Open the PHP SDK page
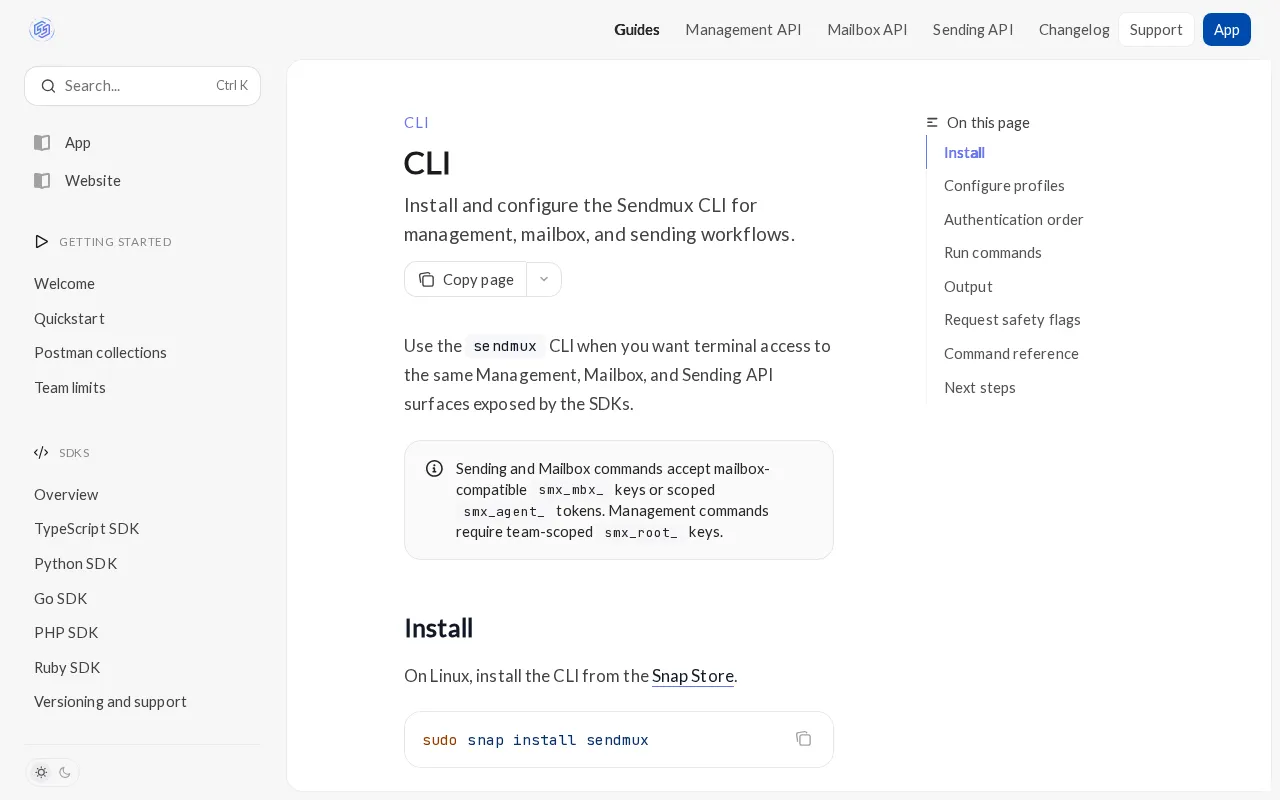 tap(66, 633)
